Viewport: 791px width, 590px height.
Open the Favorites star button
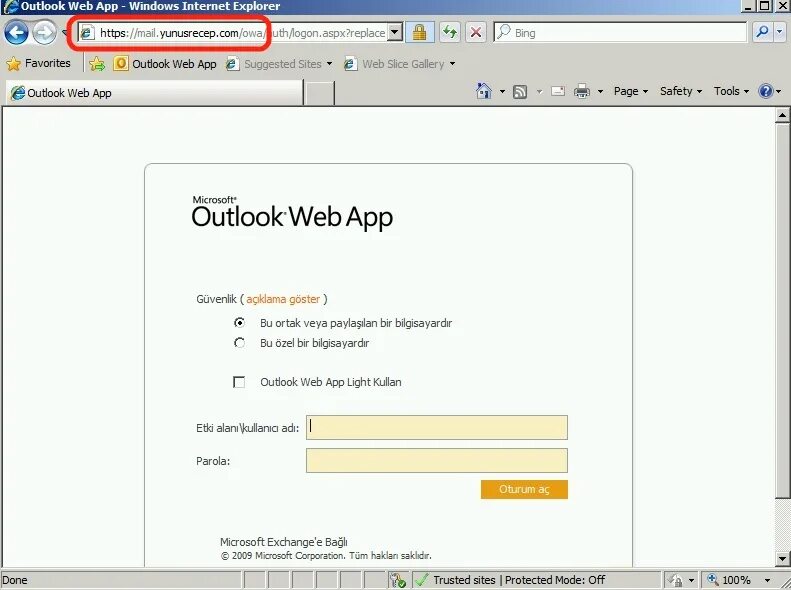point(38,64)
